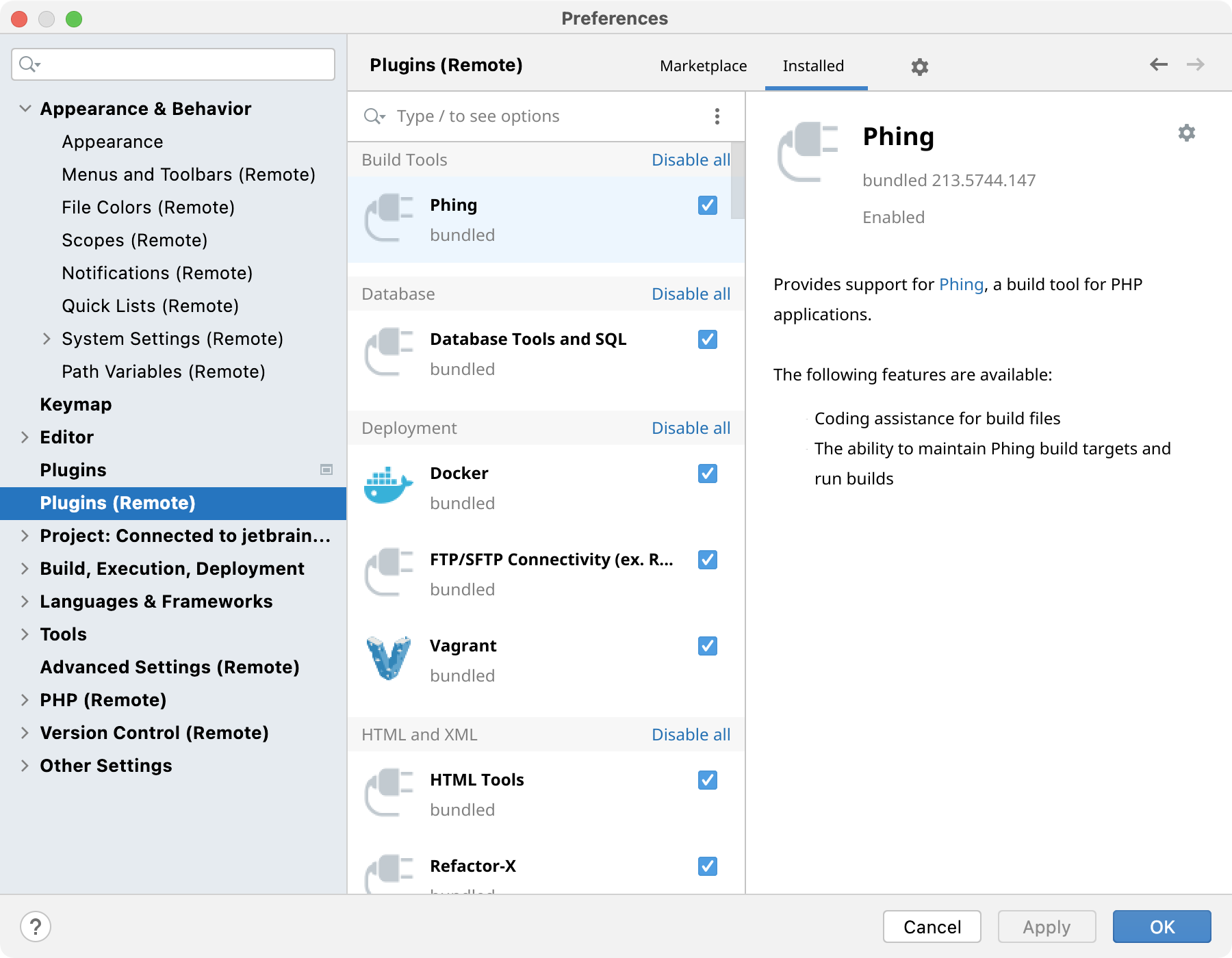Viewport: 1232px width, 958px height.
Task: Click the gear icon beside Installed tab
Action: coord(919,66)
